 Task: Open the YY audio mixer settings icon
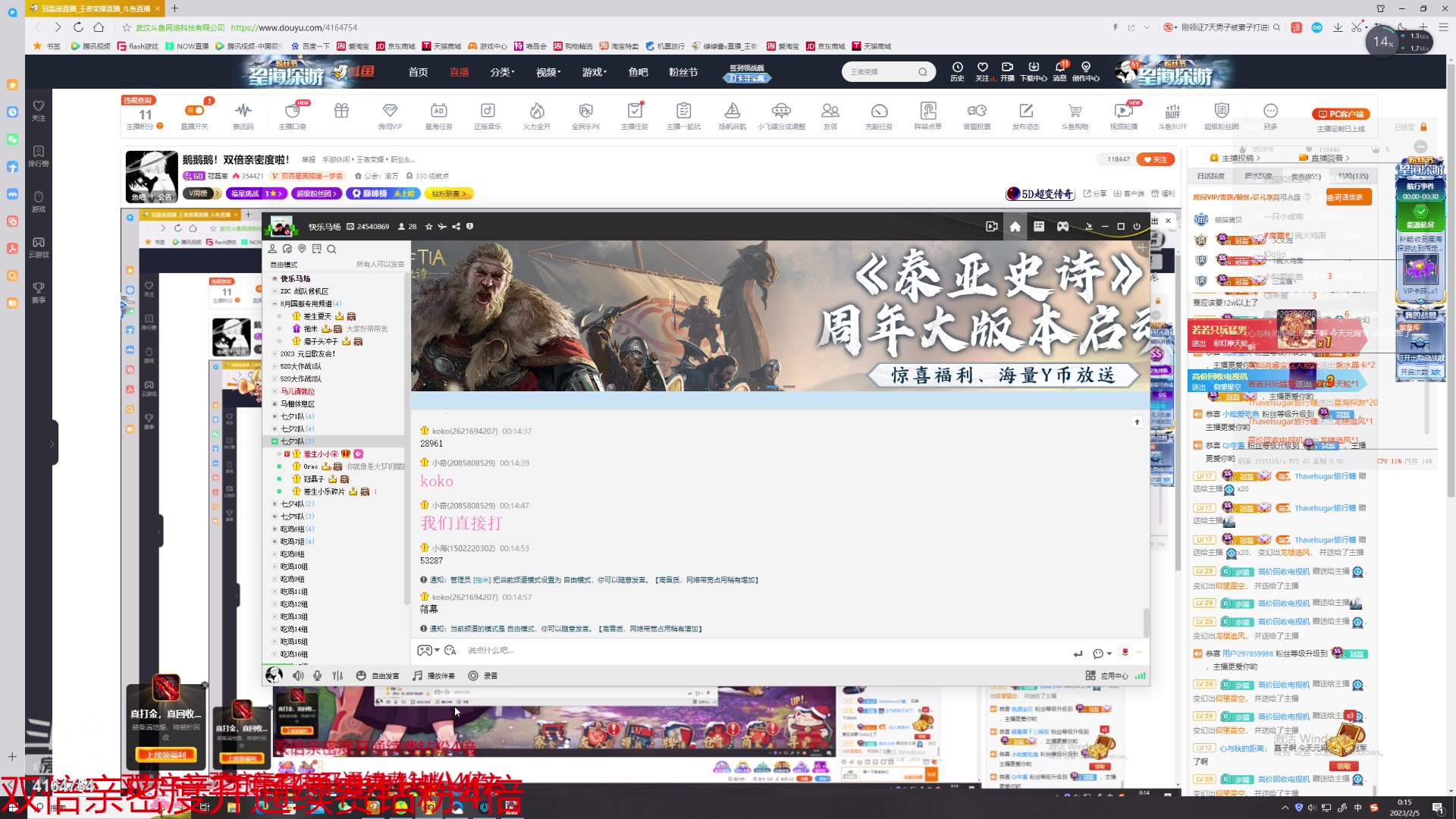coord(337,676)
